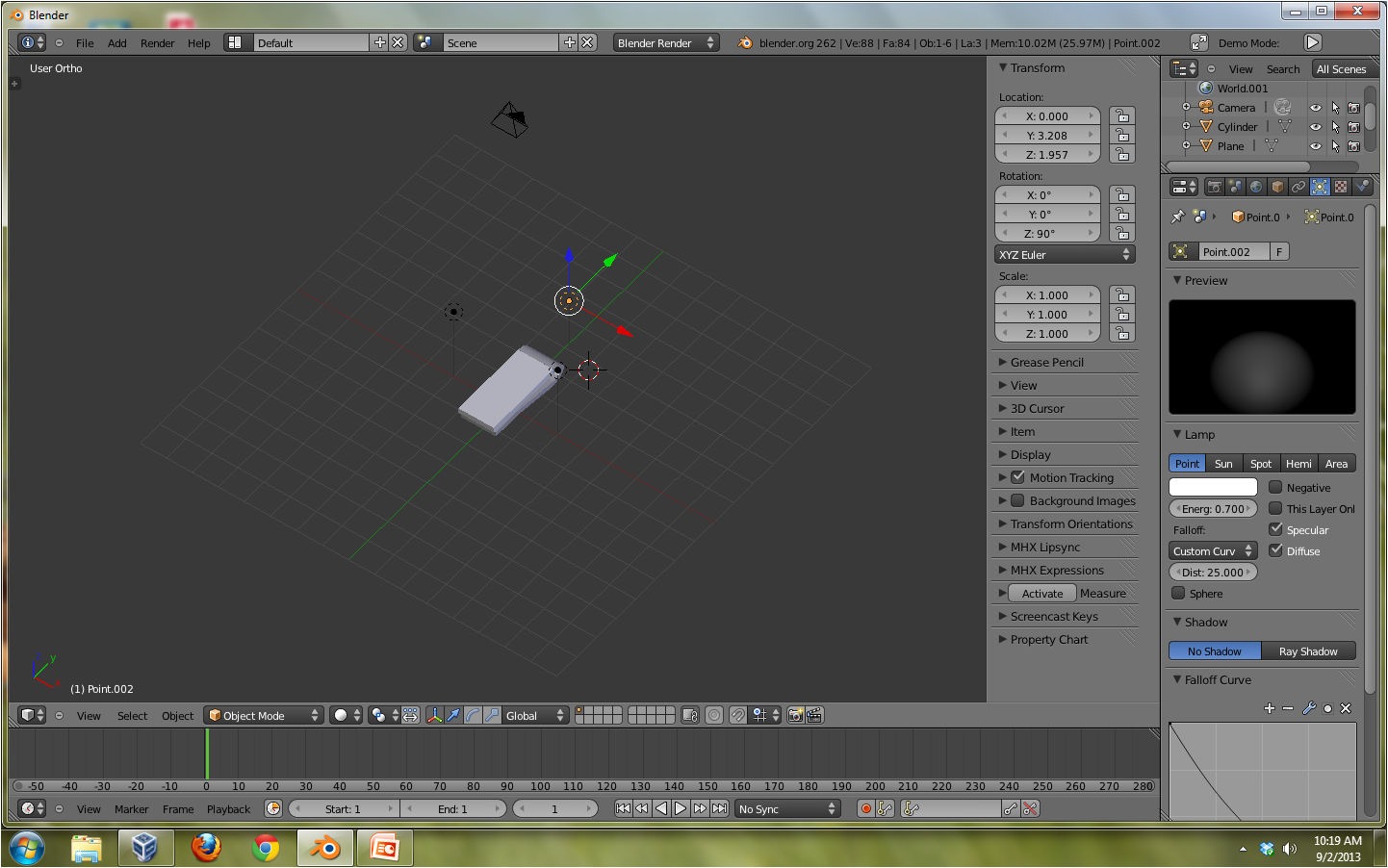Viewport: 1388px width, 868px height.
Task: Toggle the use preview range clock icon
Action: point(273,809)
